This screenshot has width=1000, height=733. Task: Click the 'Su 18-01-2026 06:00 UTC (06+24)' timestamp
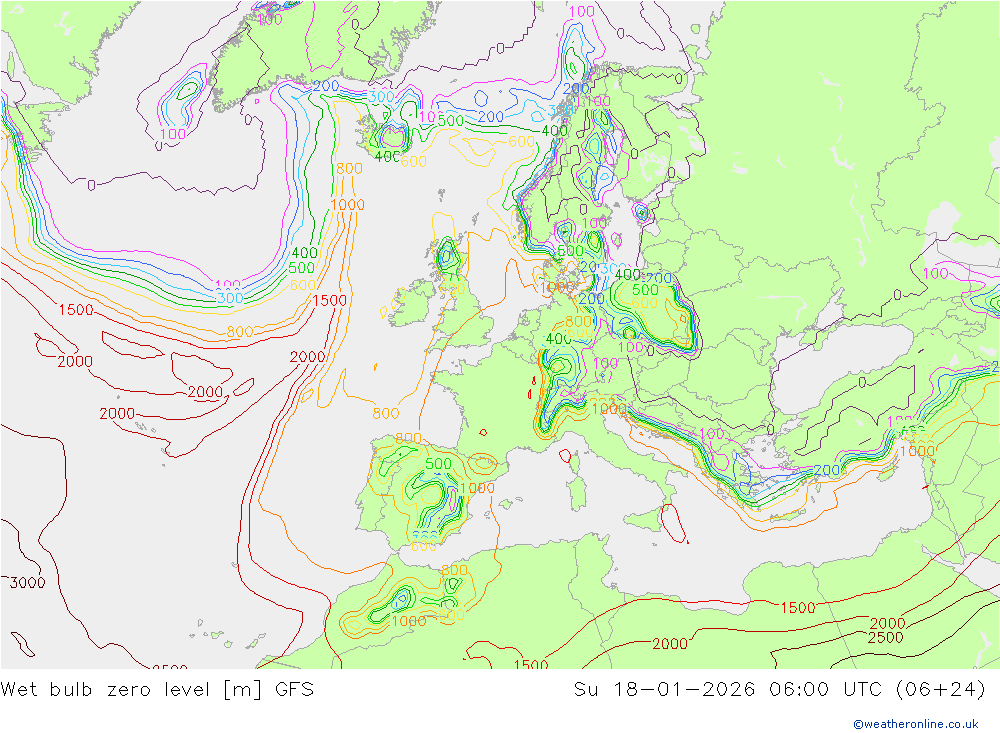pyautogui.click(x=779, y=690)
